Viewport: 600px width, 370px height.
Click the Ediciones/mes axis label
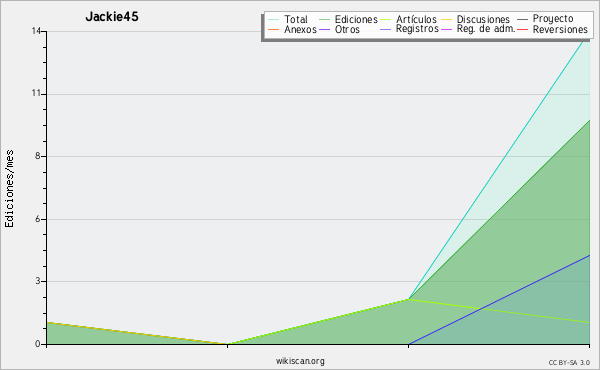click(9, 188)
